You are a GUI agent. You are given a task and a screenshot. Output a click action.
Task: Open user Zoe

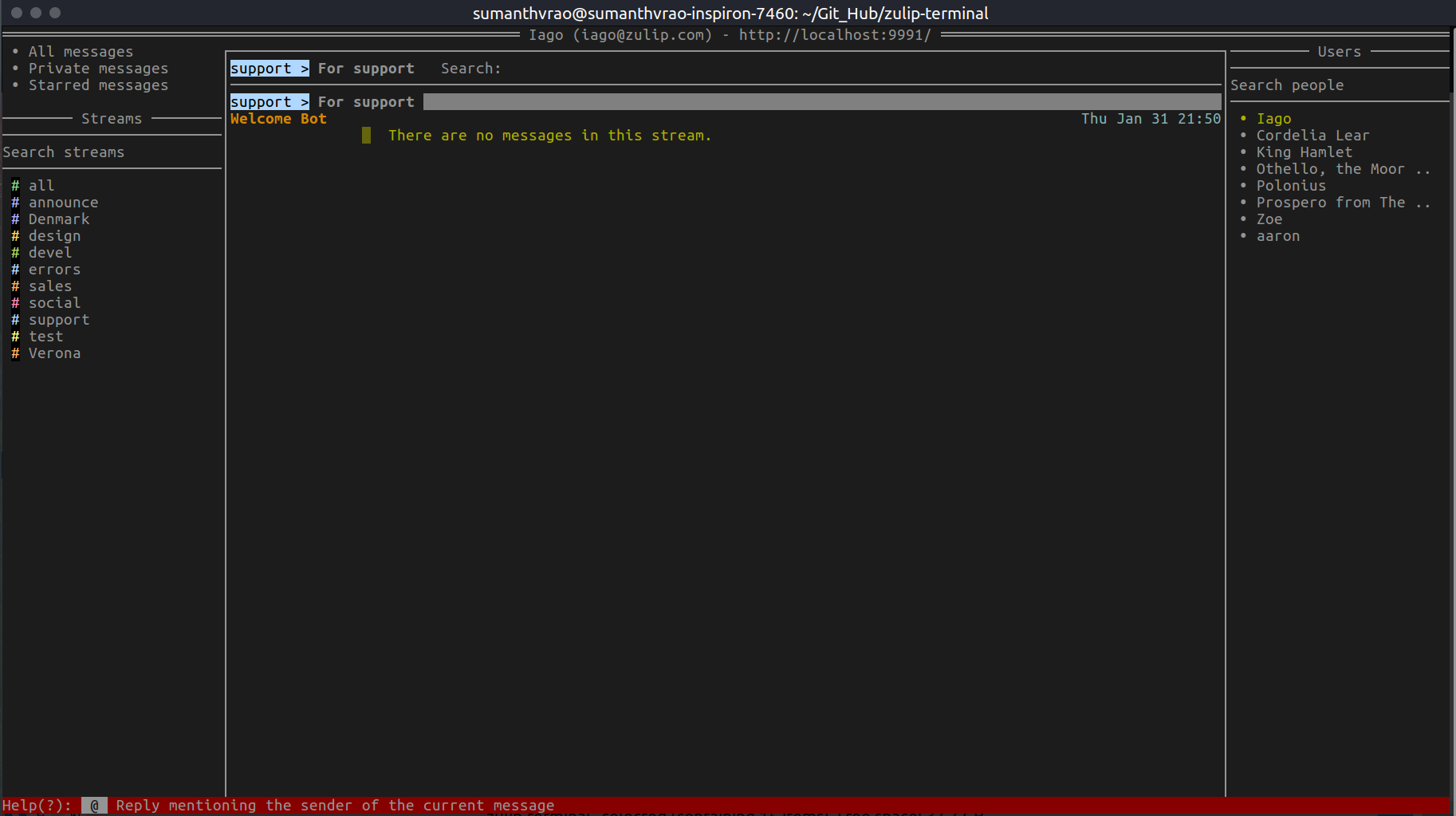tap(1269, 219)
